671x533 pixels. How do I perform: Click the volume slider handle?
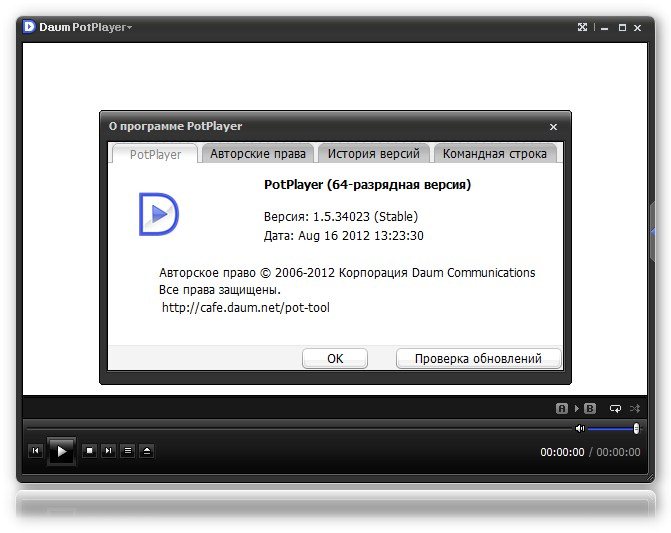[x=636, y=428]
